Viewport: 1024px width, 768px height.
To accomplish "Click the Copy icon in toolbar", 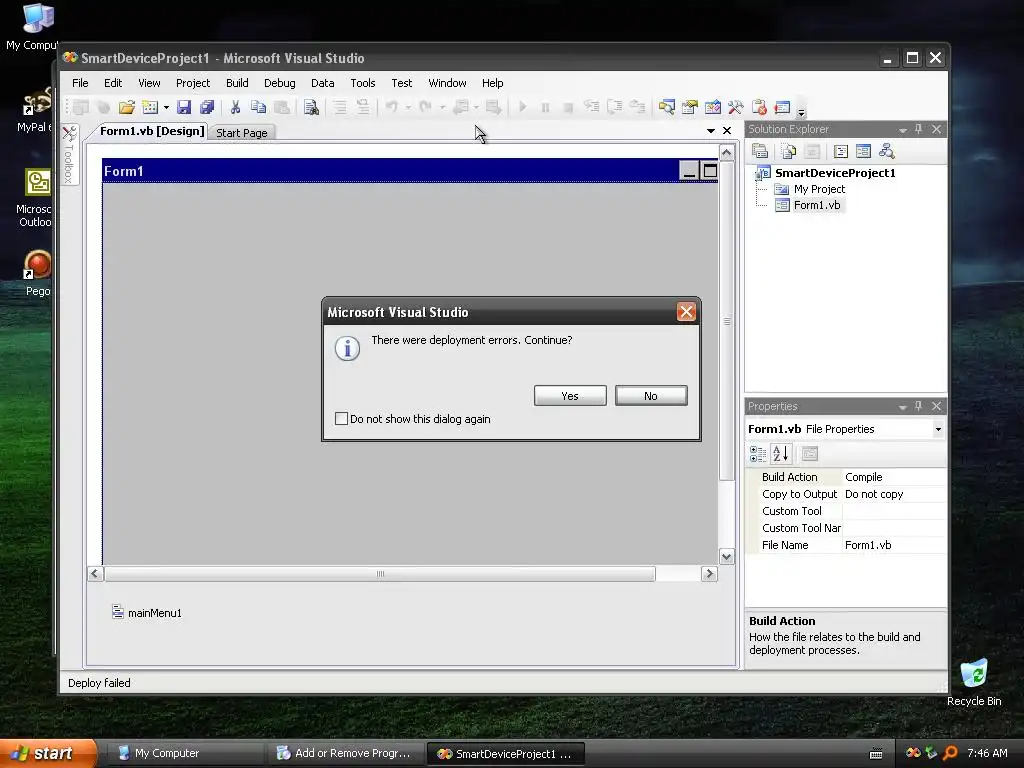I will (x=259, y=107).
